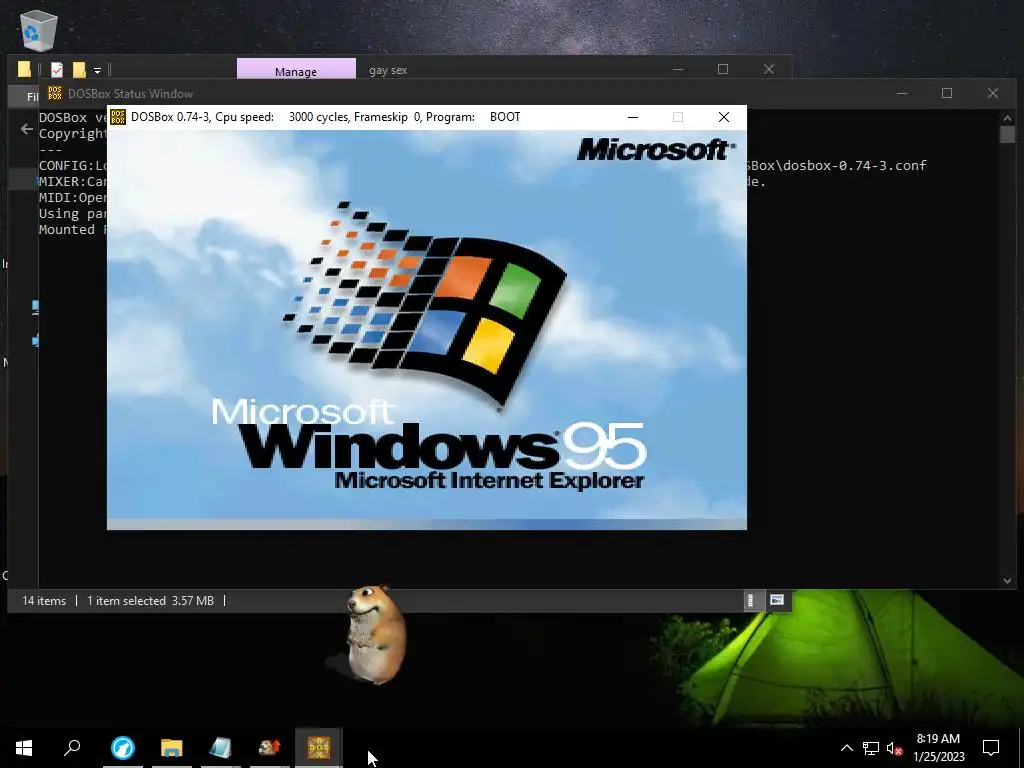Open the muted volume tray icon
1024x768 pixels.
point(895,748)
